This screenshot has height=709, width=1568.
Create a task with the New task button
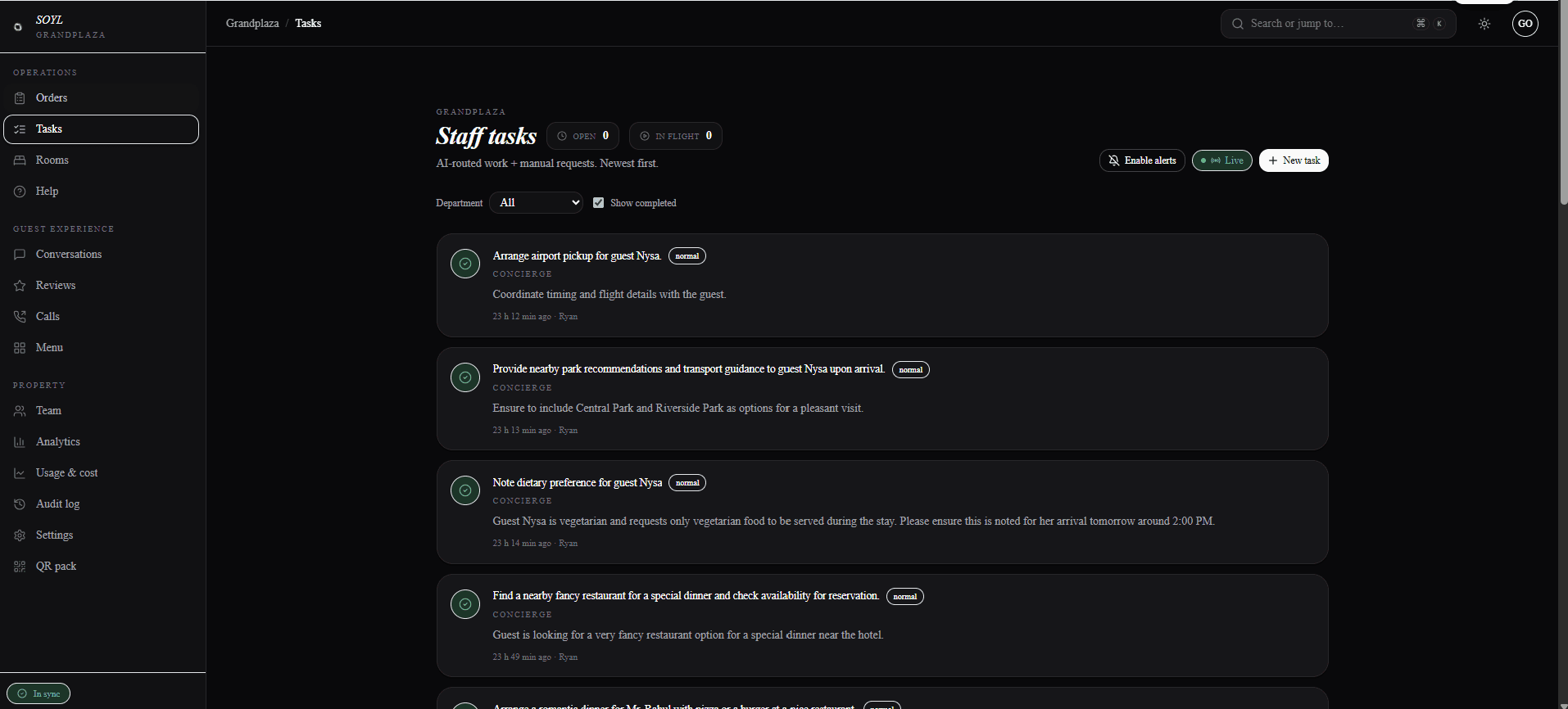pos(1293,160)
